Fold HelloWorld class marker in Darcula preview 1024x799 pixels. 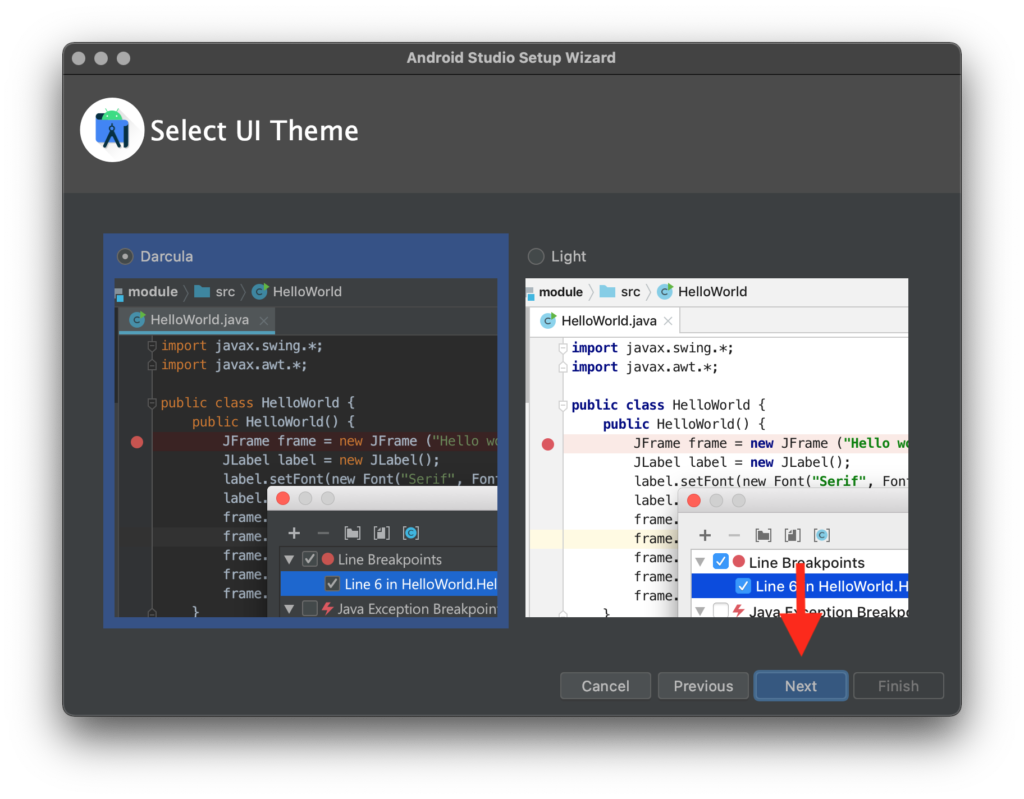click(152, 402)
